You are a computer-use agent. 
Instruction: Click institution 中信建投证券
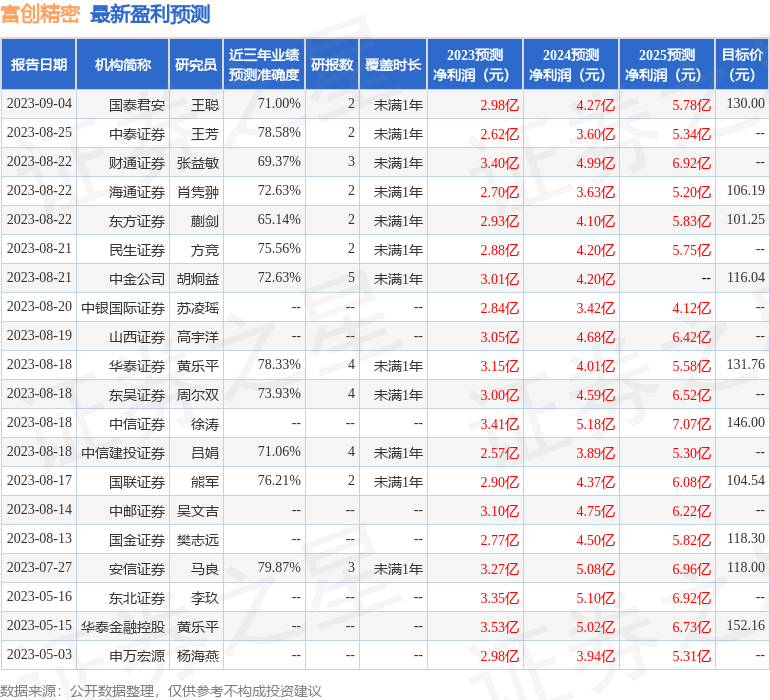[123, 452]
